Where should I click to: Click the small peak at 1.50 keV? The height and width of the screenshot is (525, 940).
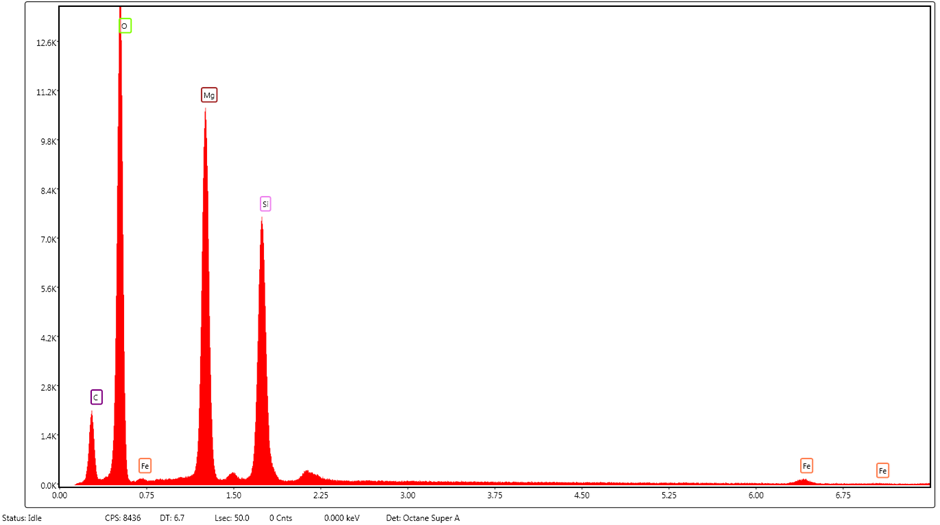233,478
